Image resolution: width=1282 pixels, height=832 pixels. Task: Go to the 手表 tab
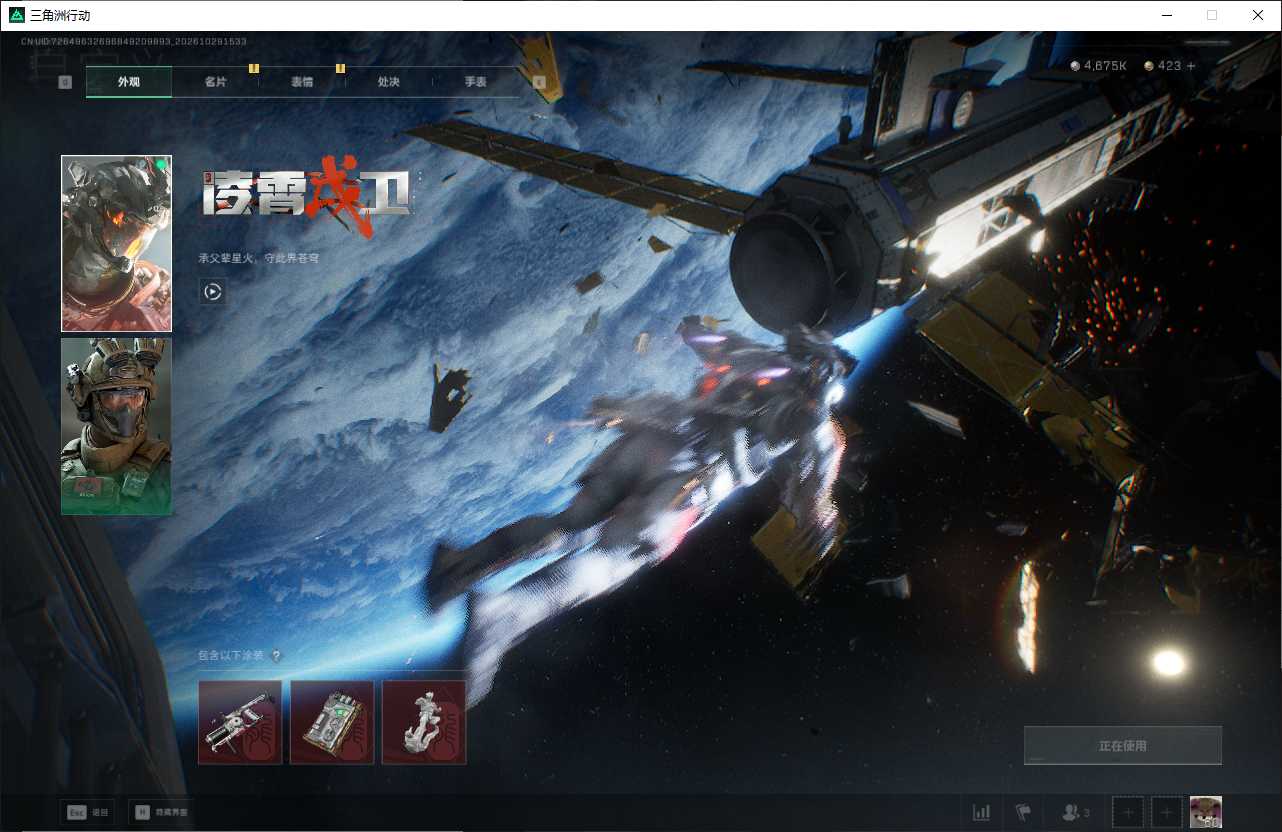[475, 82]
